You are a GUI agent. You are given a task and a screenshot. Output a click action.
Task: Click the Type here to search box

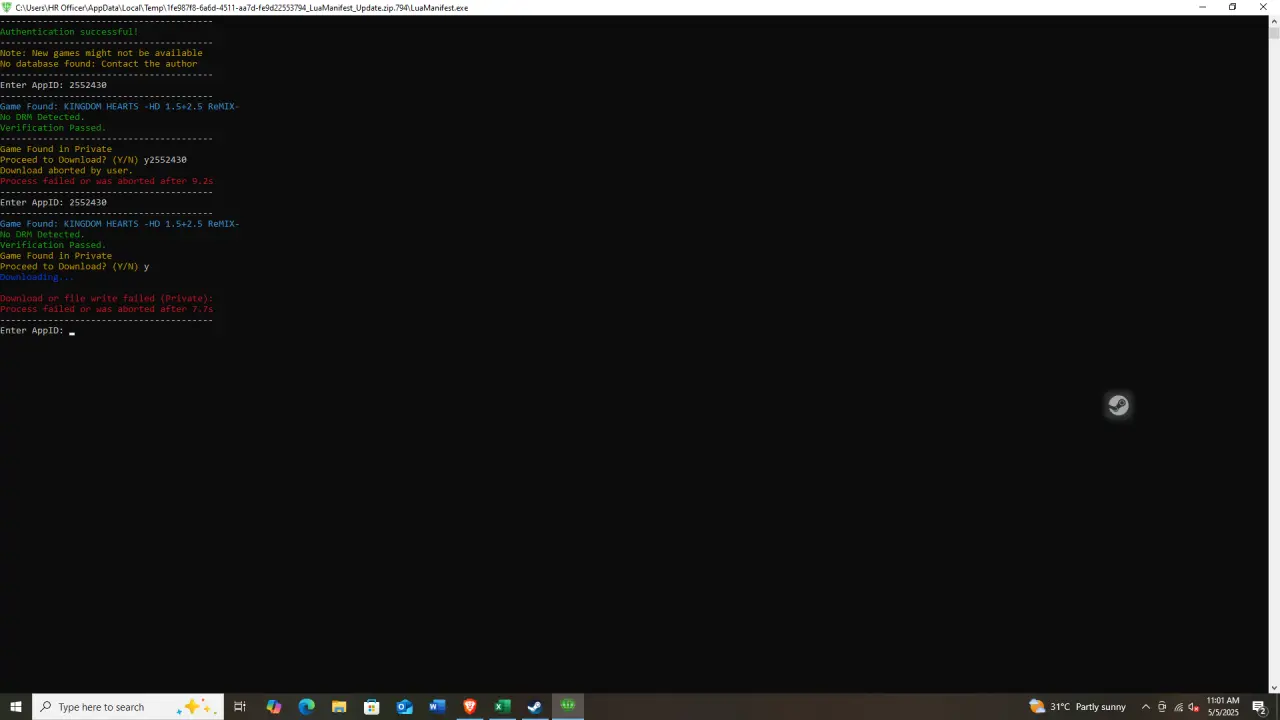128,707
